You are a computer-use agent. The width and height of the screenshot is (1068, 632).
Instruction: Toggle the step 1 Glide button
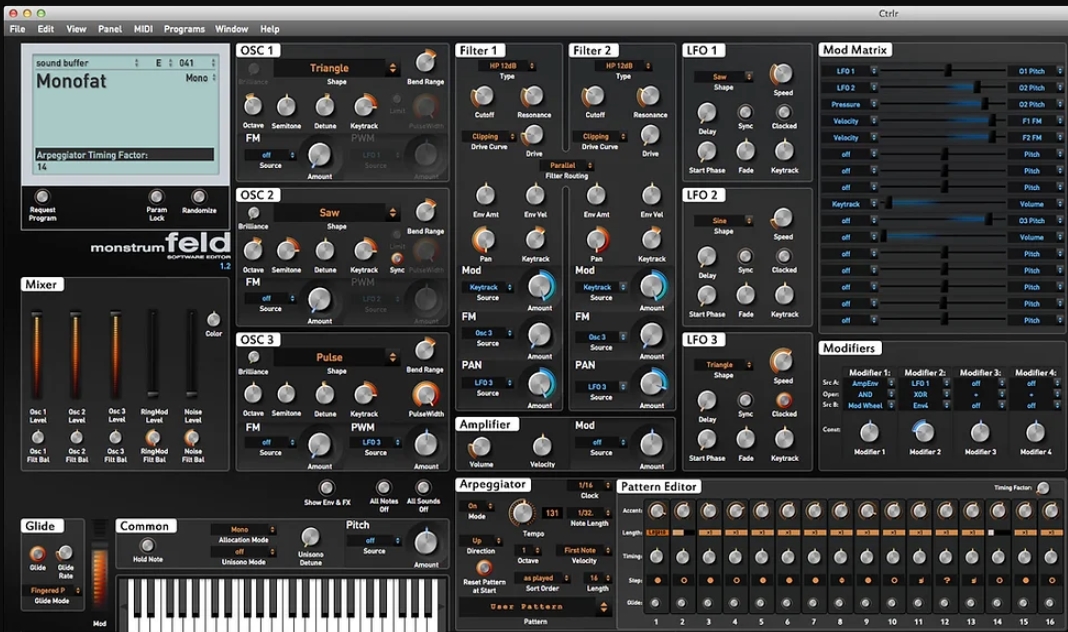[655, 603]
